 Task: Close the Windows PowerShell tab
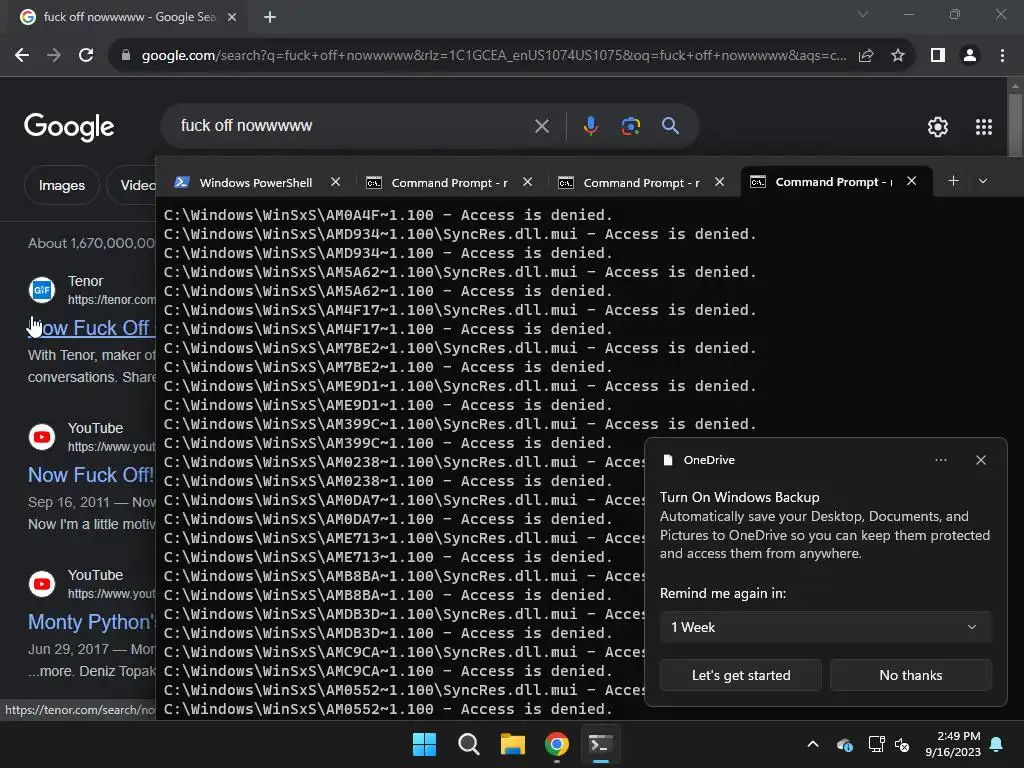[x=335, y=182]
